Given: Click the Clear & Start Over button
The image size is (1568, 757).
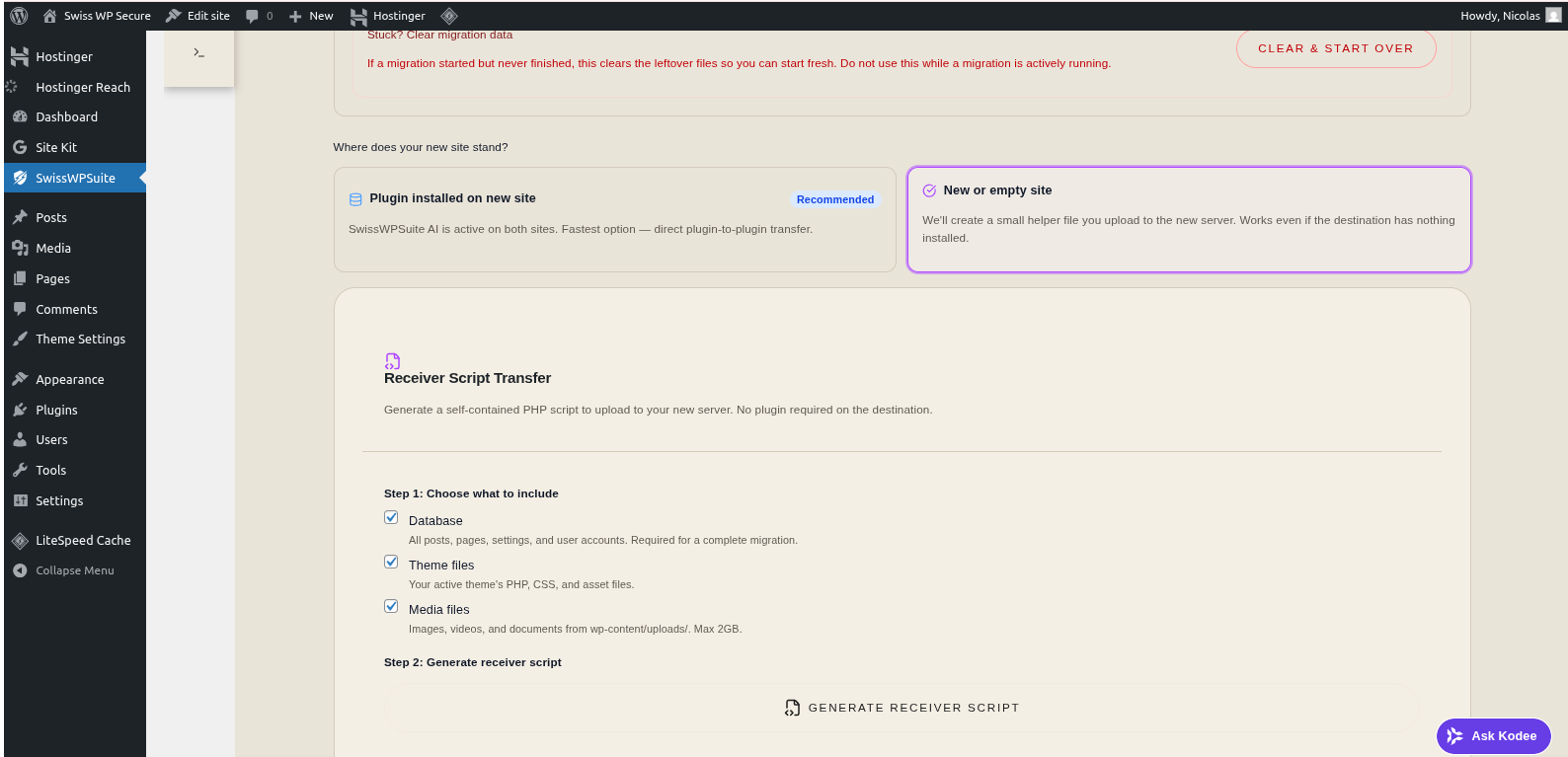Looking at the screenshot, I should [x=1335, y=48].
